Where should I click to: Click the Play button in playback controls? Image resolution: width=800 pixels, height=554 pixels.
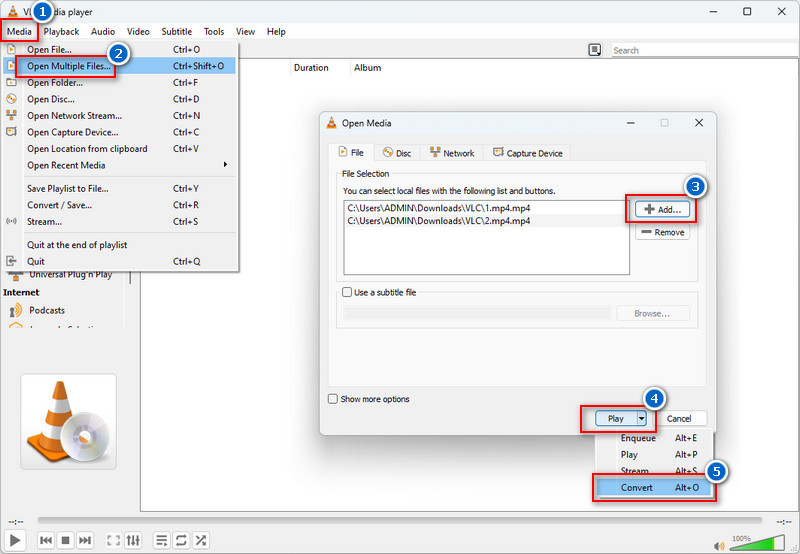click(15, 540)
